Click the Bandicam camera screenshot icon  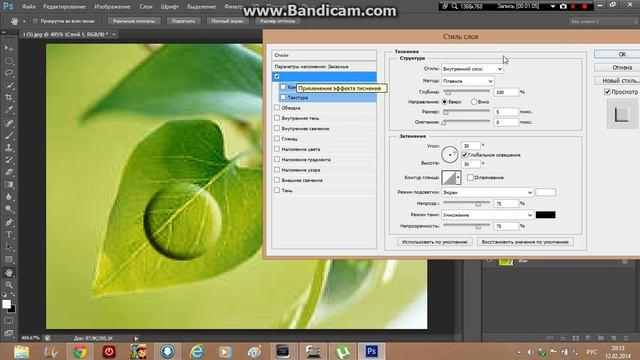(563, 7)
